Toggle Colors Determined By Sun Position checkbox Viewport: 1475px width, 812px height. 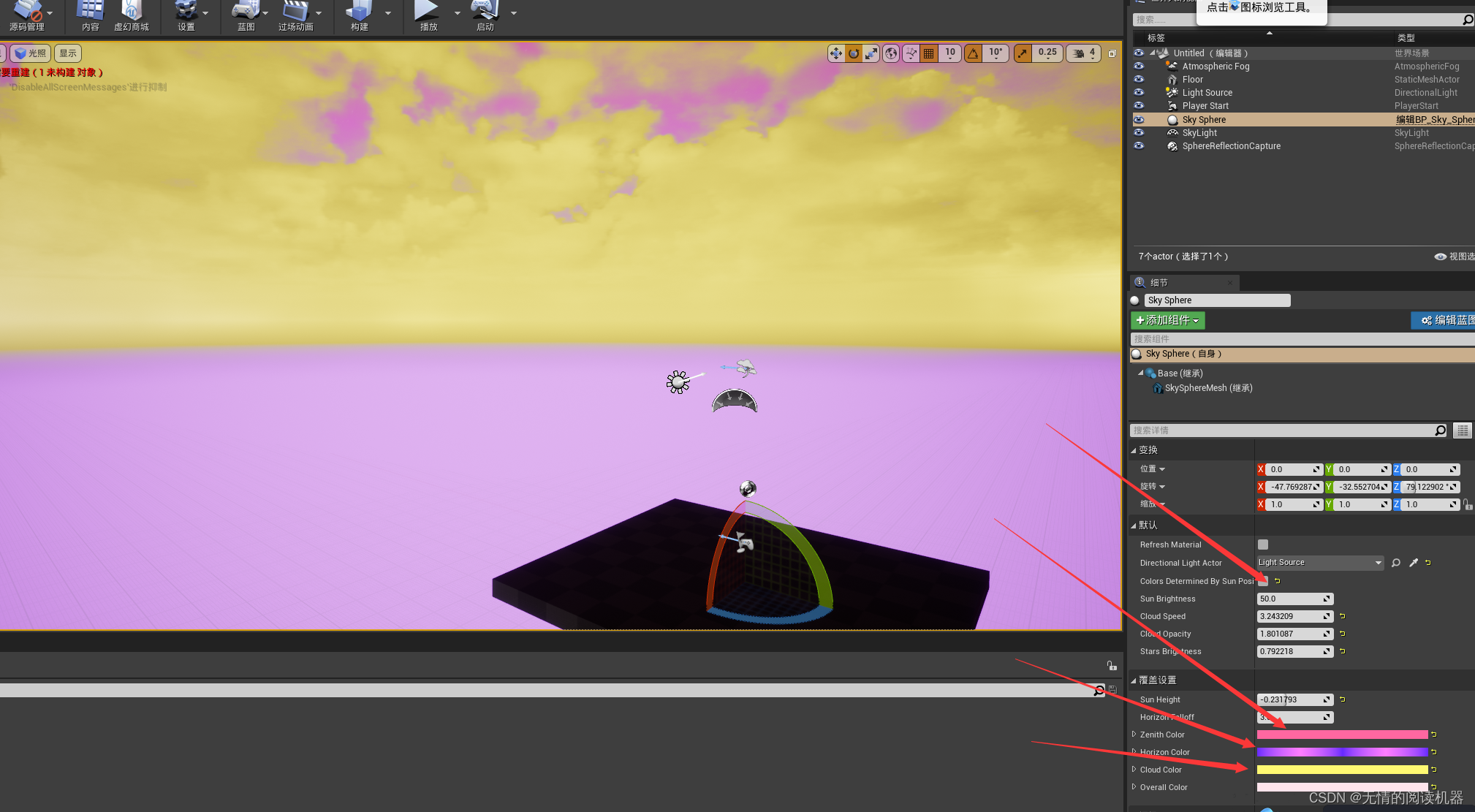tap(1263, 582)
